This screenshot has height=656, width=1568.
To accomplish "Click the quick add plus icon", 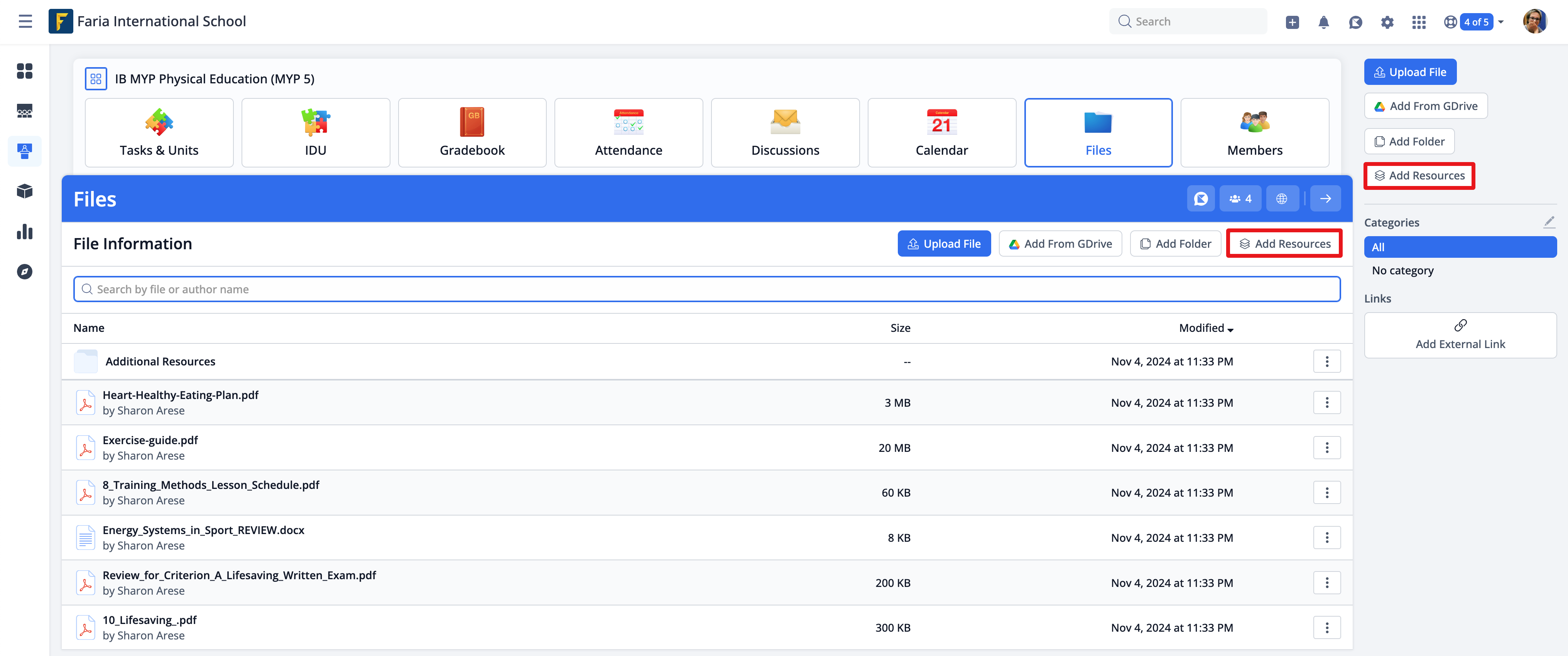I will click(x=1292, y=22).
